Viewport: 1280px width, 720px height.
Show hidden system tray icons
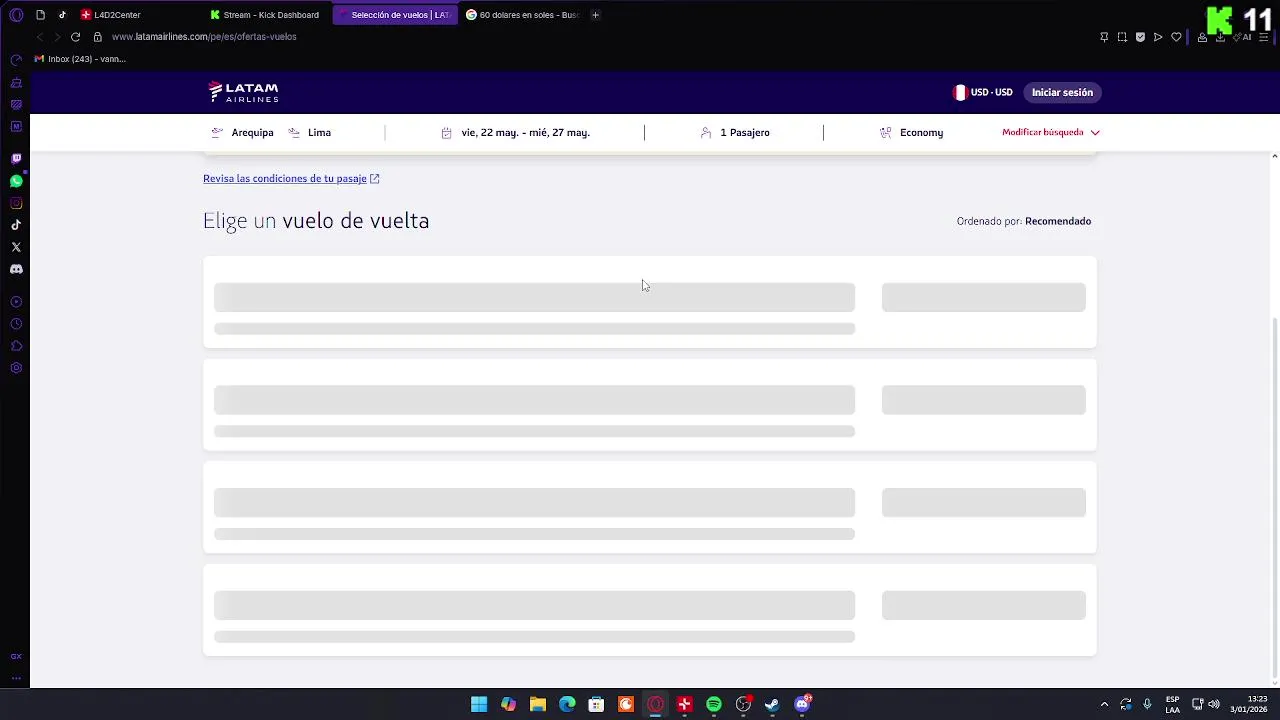[x=1104, y=705]
